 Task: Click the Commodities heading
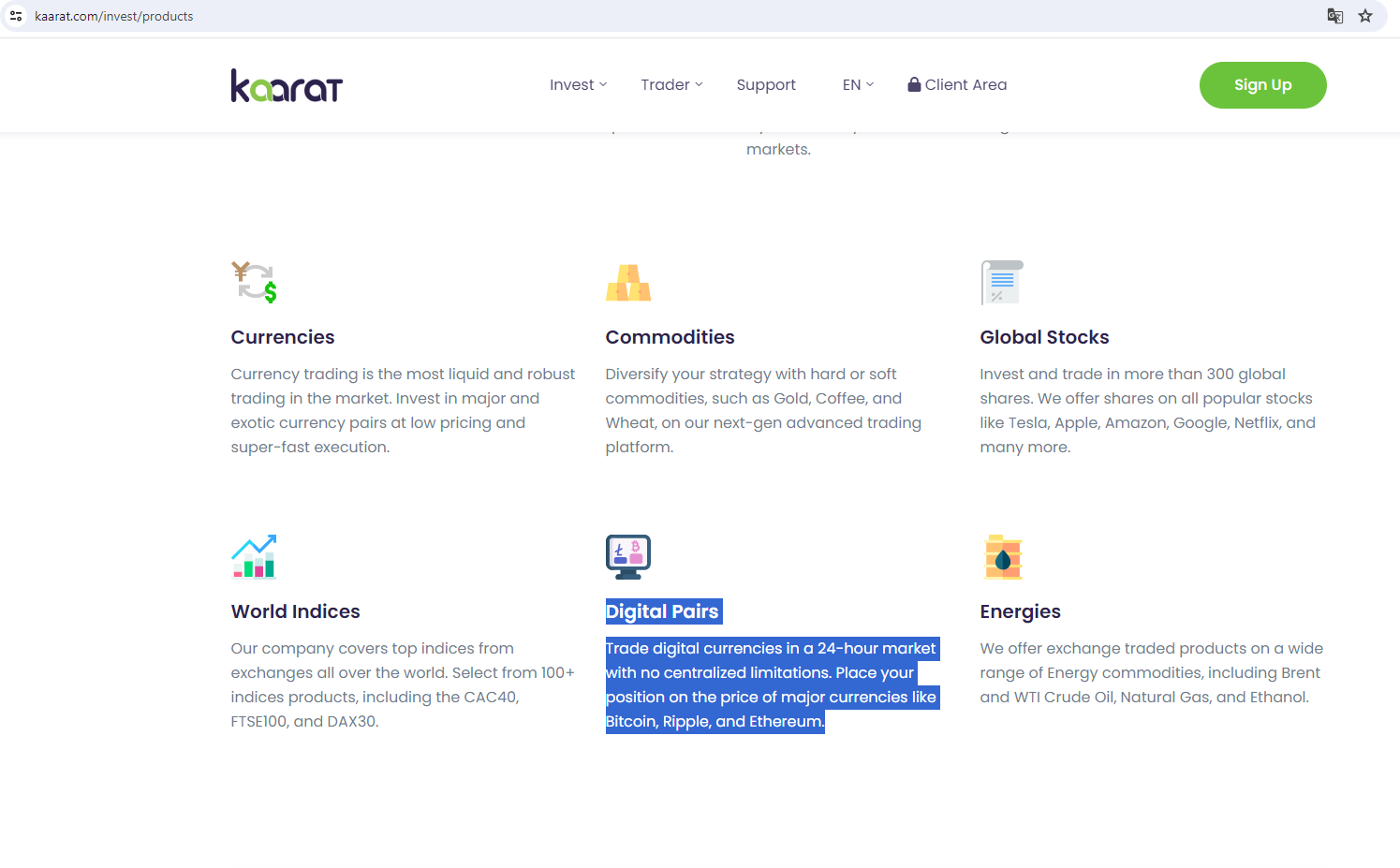pyautogui.click(x=670, y=337)
